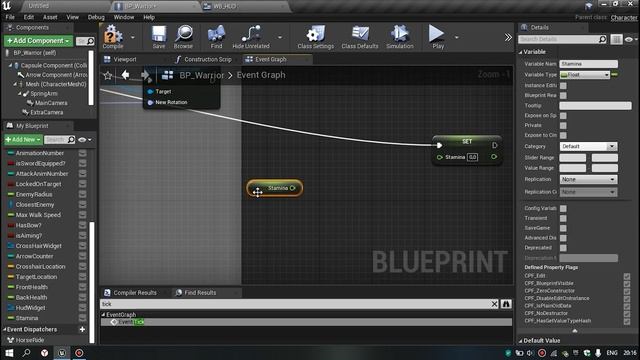640x360 pixels.
Task: Enable Expose on Spawn checkbox
Action: [x=563, y=116]
